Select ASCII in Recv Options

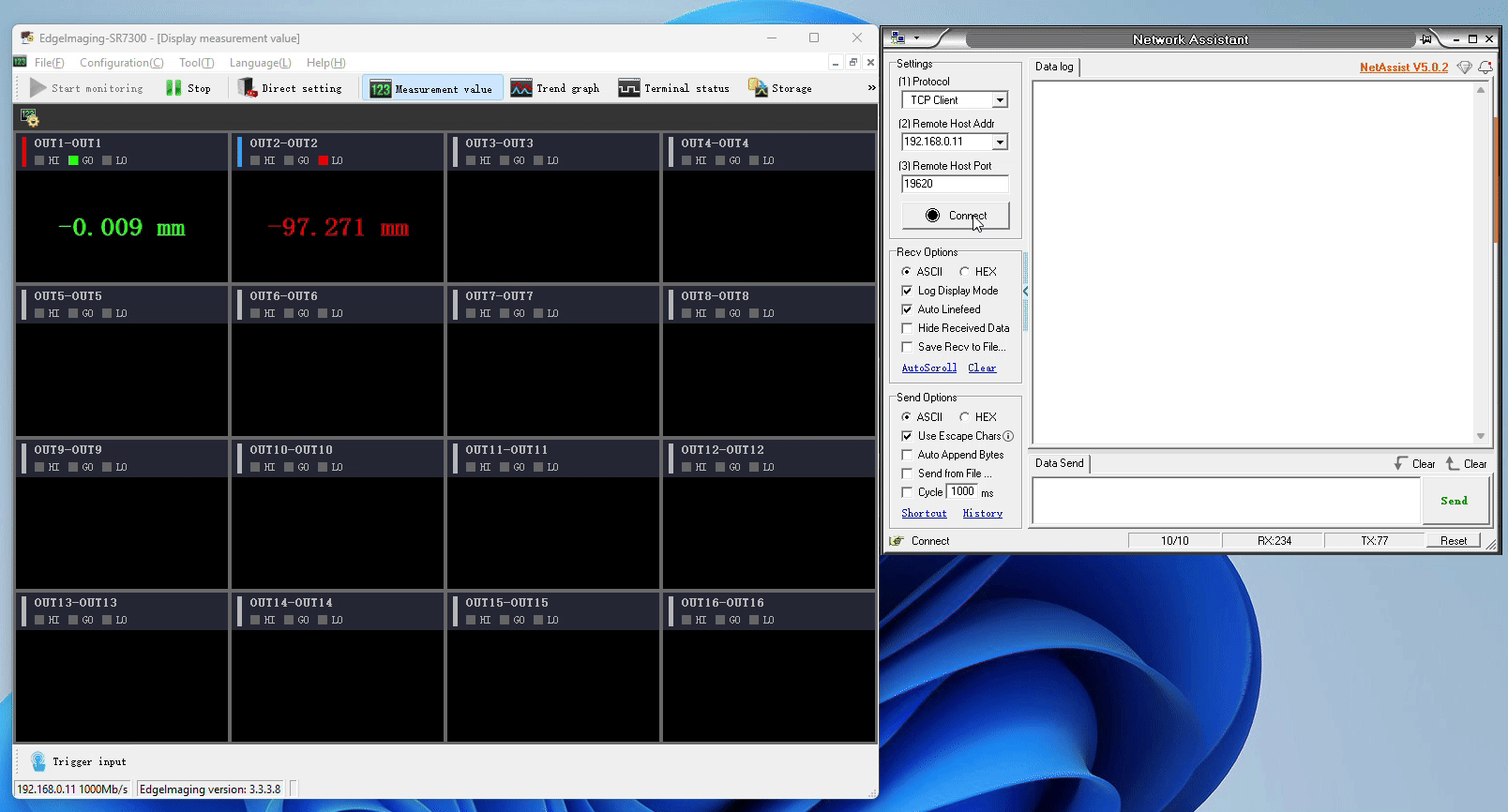click(x=906, y=272)
